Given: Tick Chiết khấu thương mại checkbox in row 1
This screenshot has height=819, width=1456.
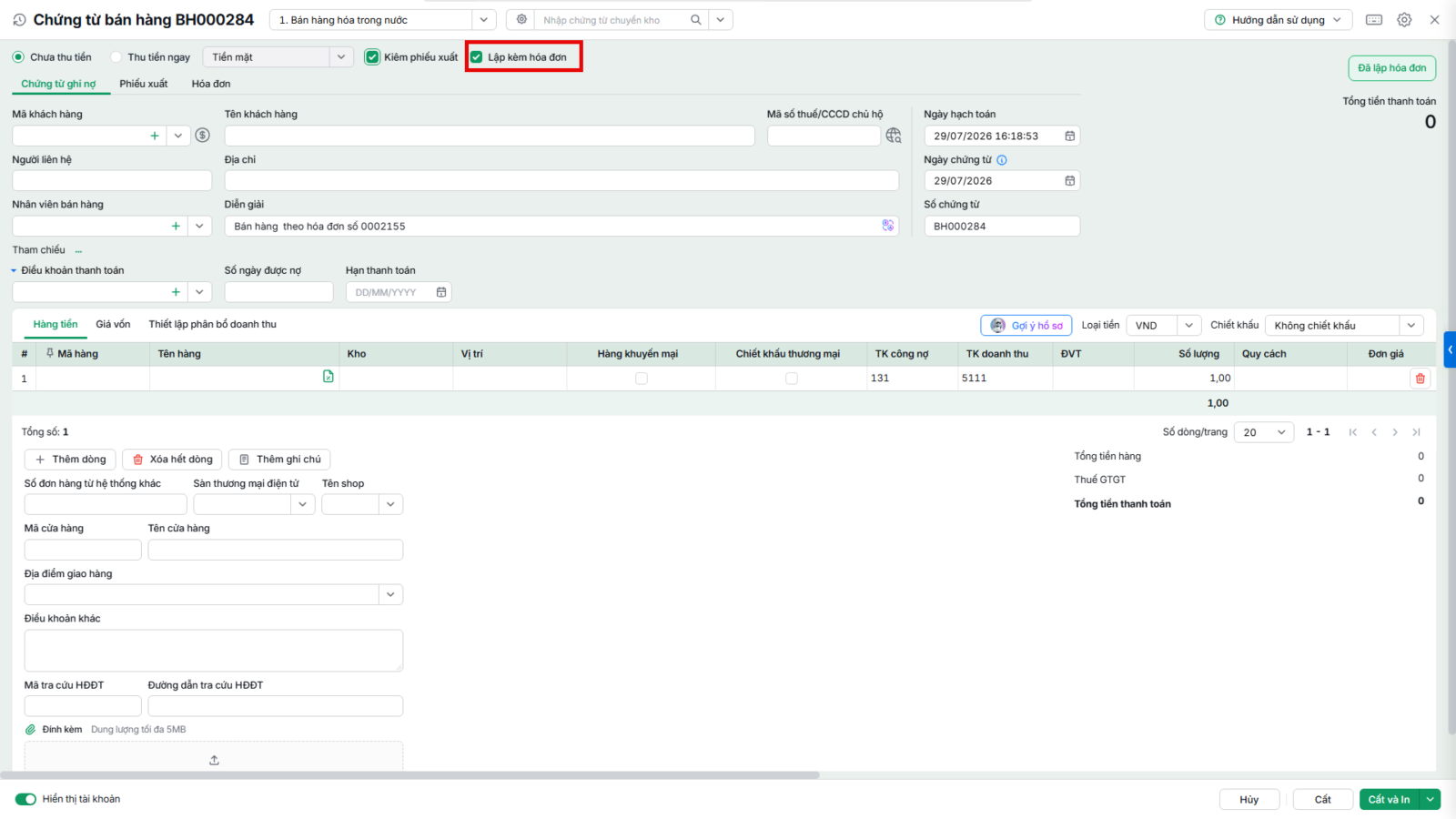Looking at the screenshot, I should tap(792, 379).
